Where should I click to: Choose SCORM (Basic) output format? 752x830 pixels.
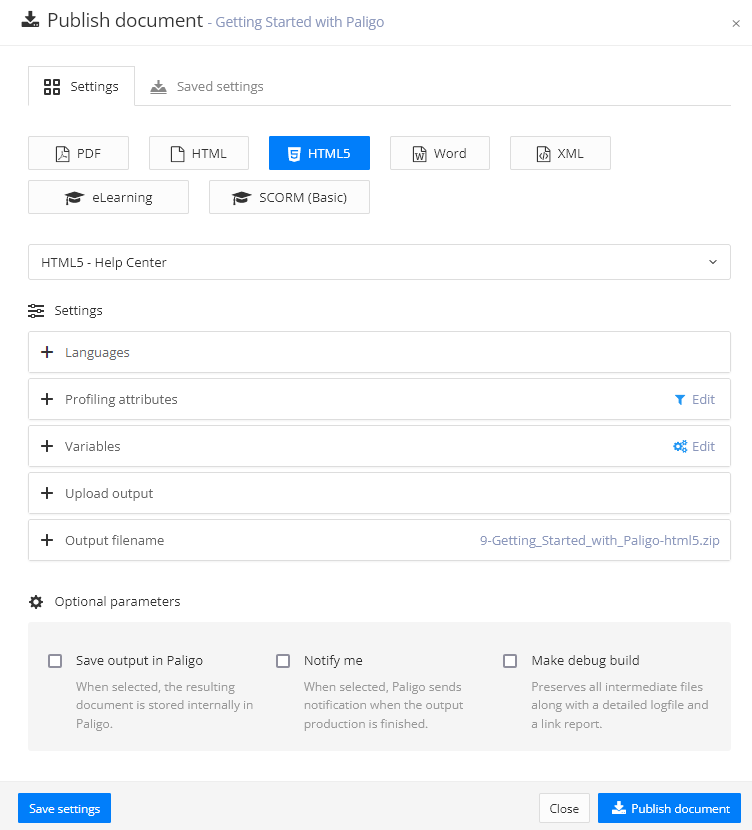tap(289, 197)
